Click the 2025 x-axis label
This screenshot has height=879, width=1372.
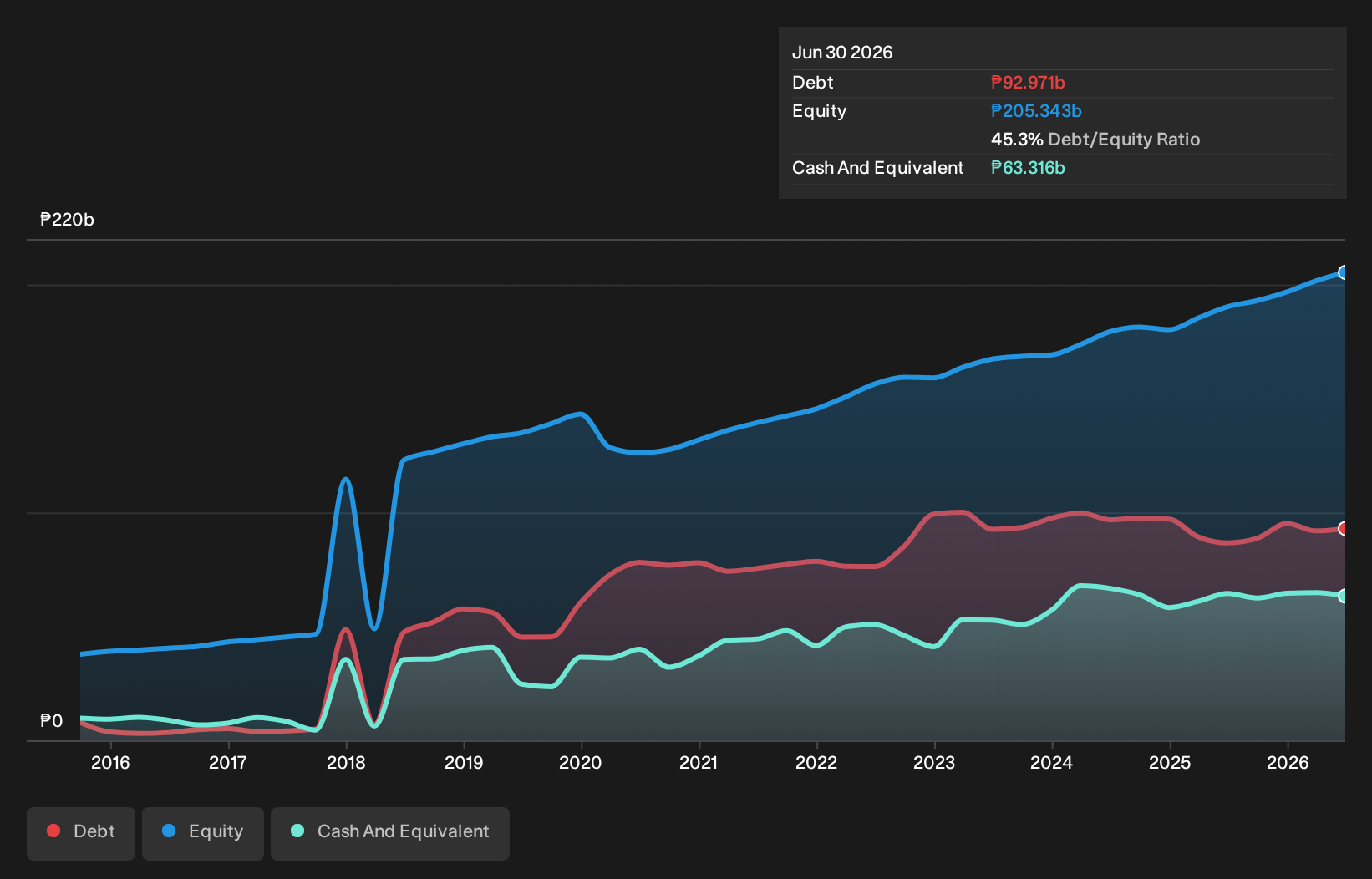(x=1170, y=762)
